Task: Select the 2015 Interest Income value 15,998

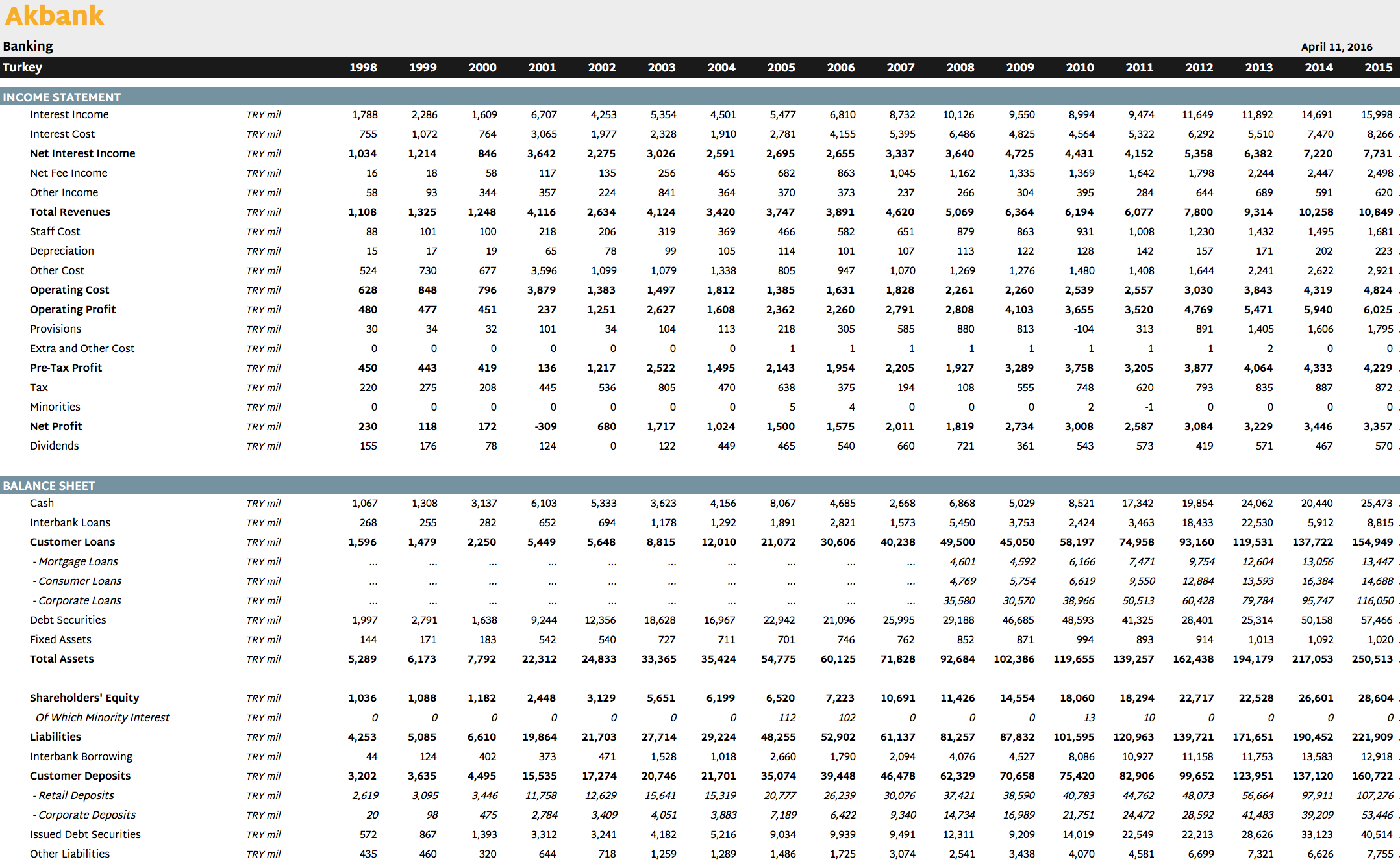Action: [1377, 114]
